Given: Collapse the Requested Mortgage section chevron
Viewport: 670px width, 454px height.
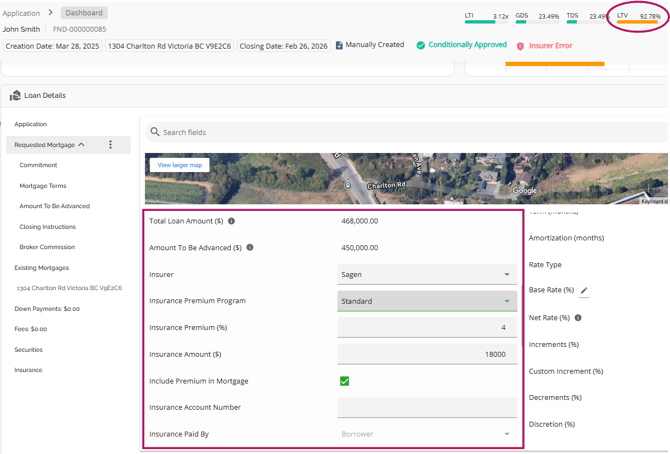Looking at the screenshot, I should [82, 145].
